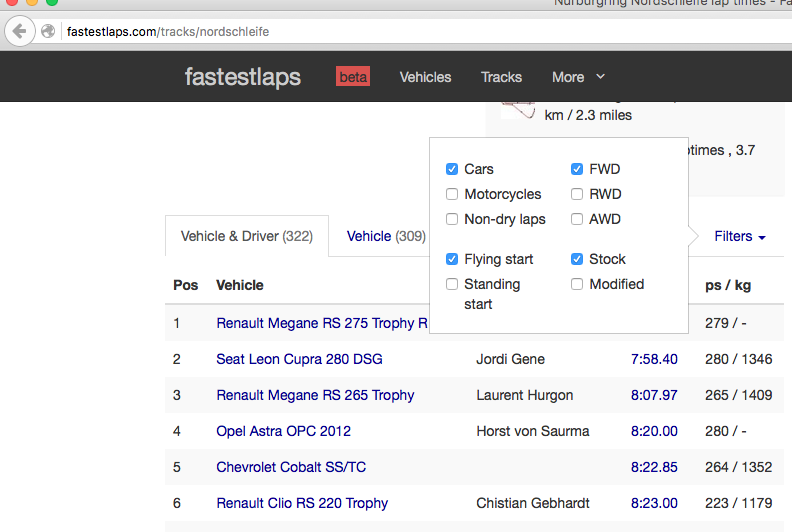Uncheck the FWD checkbox

coord(577,169)
